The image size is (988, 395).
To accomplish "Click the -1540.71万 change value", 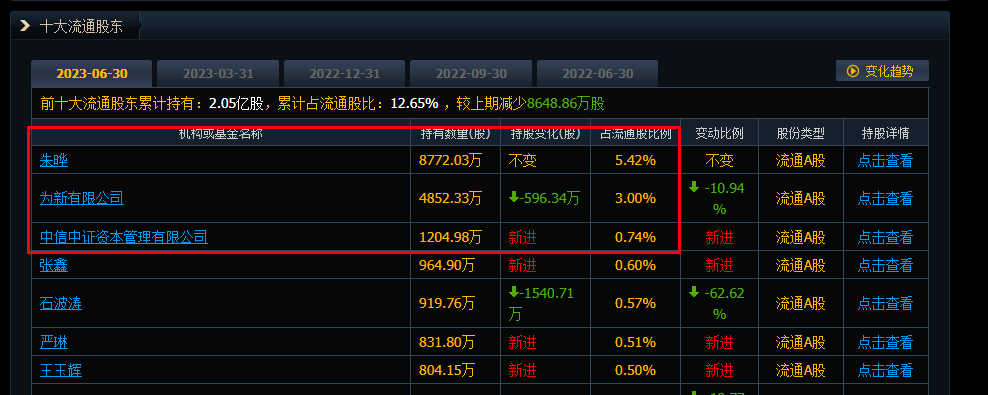I will pos(541,304).
